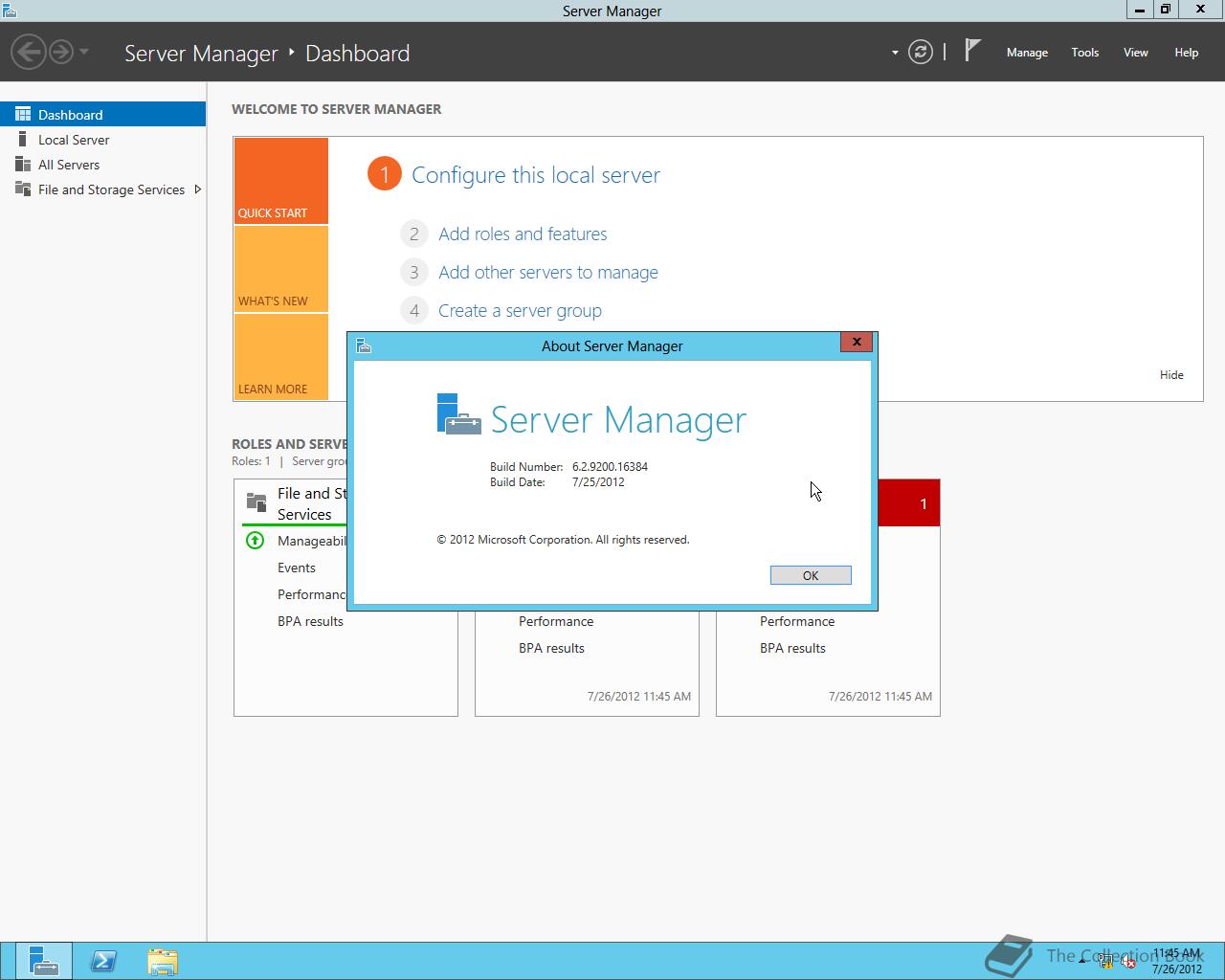
Task: Select the WHAT'S NEW tile
Action: (x=281, y=269)
